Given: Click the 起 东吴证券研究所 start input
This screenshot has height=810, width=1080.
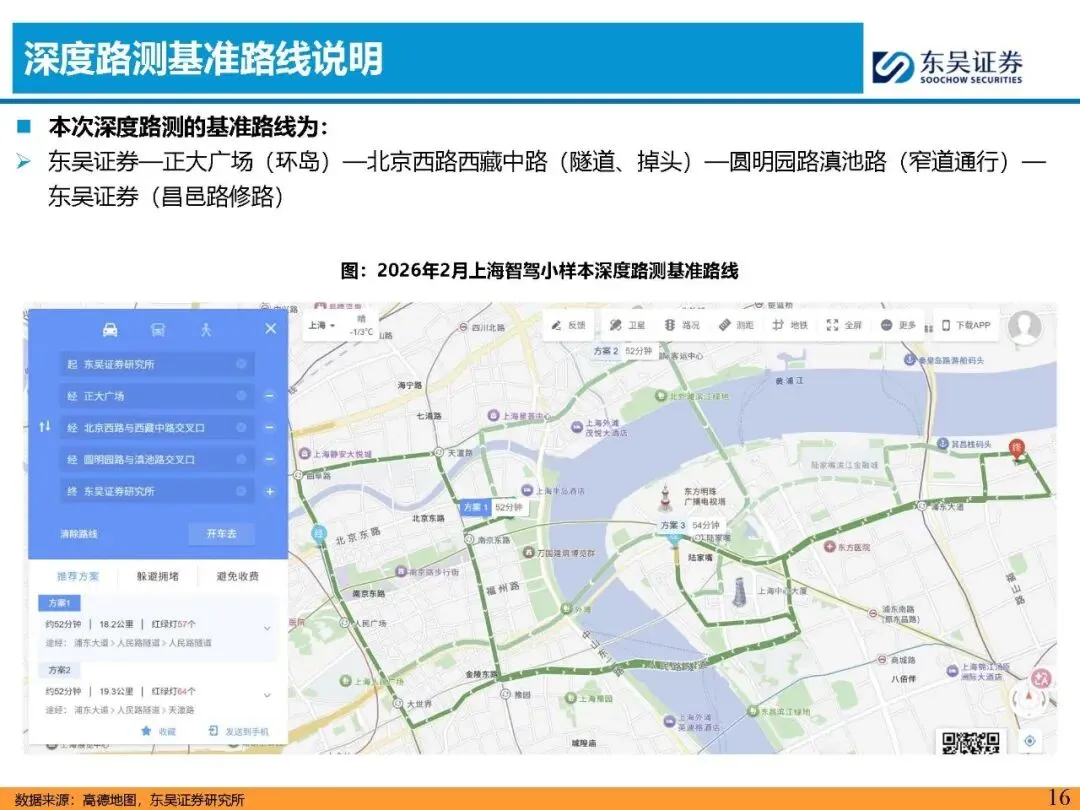Looking at the screenshot, I should point(157,364).
